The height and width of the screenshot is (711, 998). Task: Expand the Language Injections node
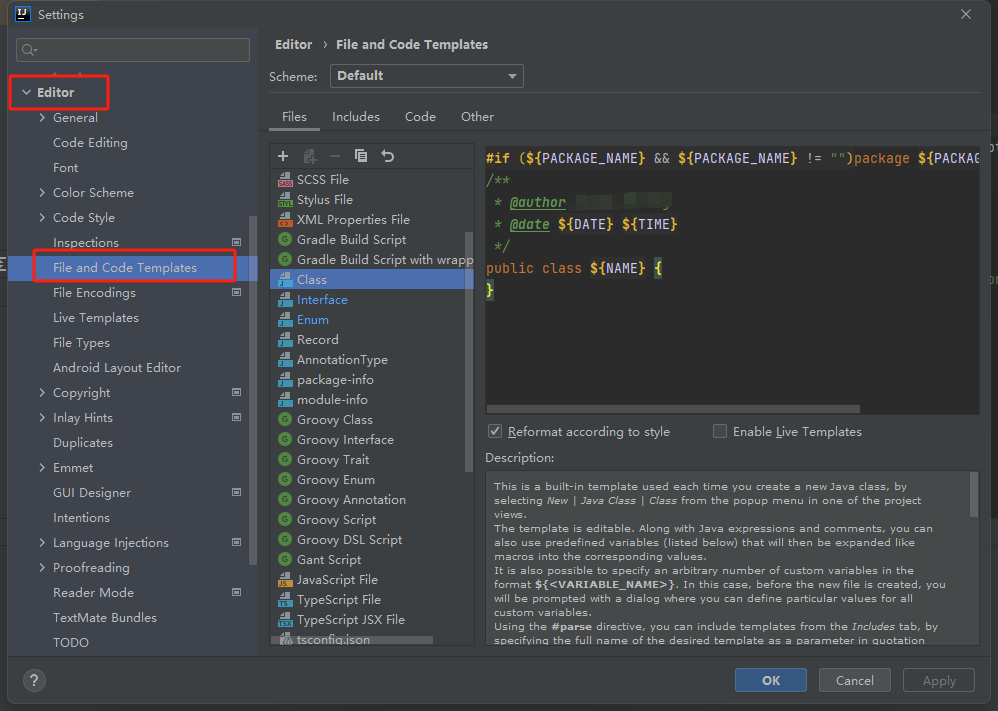pyautogui.click(x=42, y=543)
